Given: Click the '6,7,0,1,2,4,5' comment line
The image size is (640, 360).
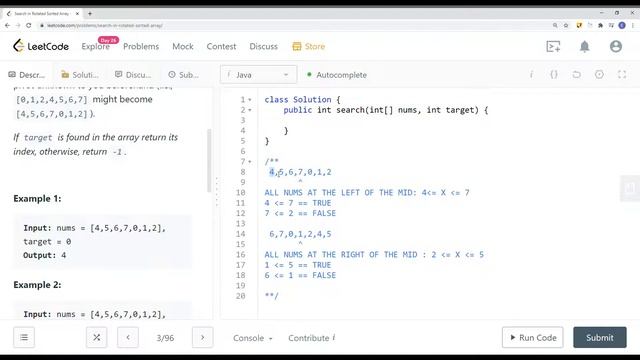Looking at the screenshot, I should (x=300, y=234).
